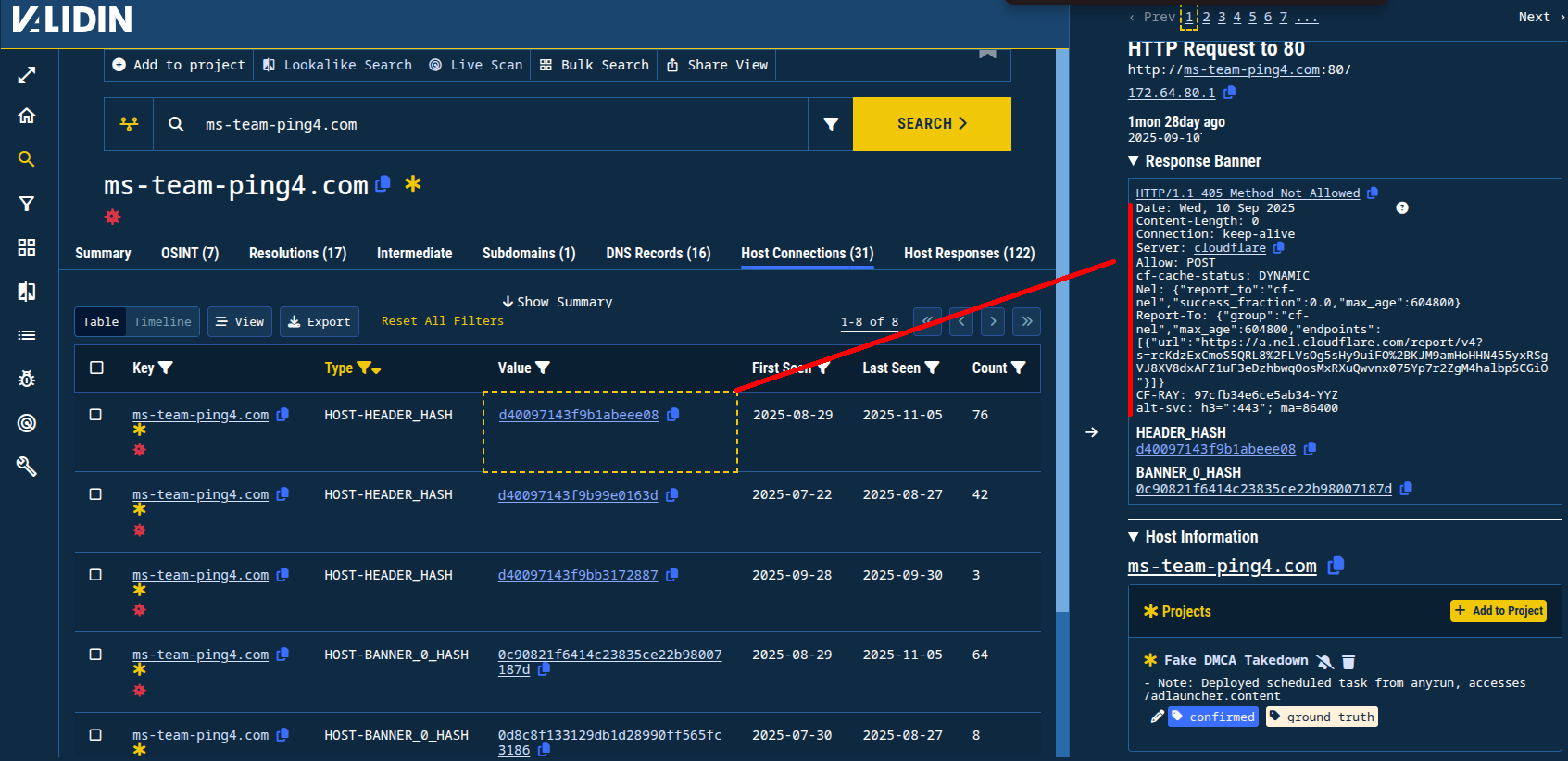Open the Host Responses (122) tab
This screenshot has height=761, width=1568.
(x=970, y=253)
